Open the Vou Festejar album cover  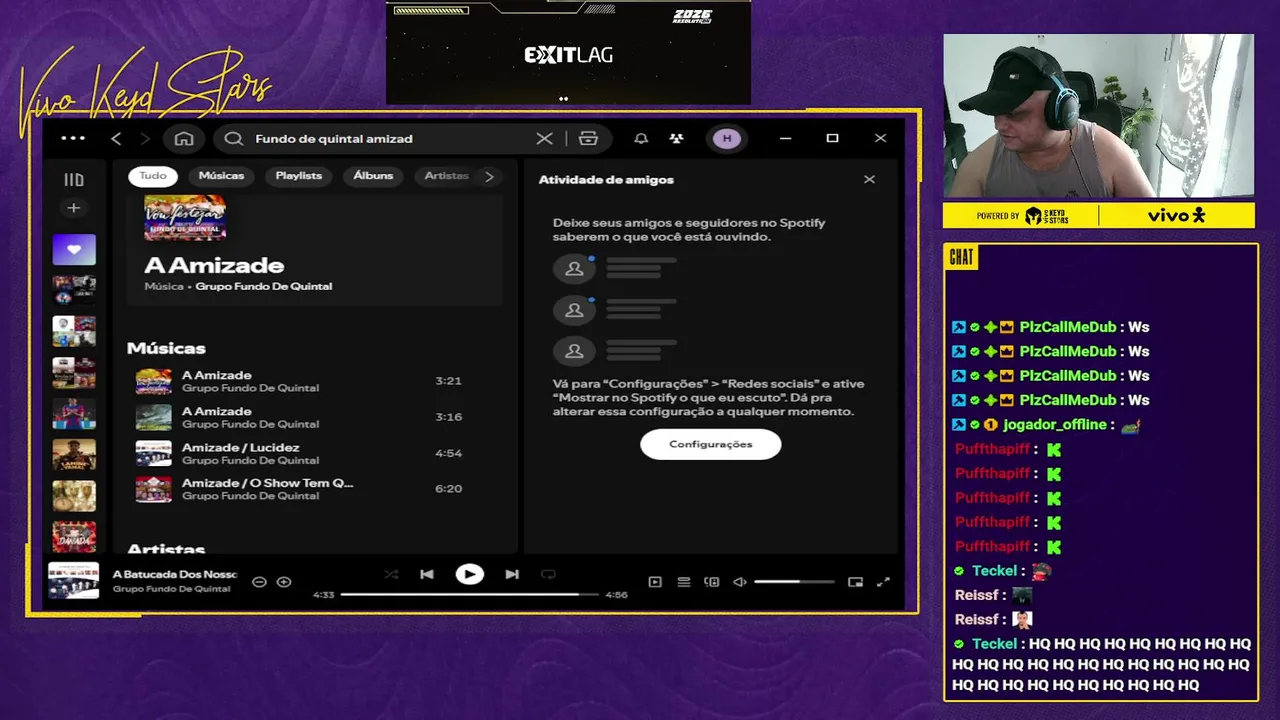pyautogui.click(x=185, y=217)
